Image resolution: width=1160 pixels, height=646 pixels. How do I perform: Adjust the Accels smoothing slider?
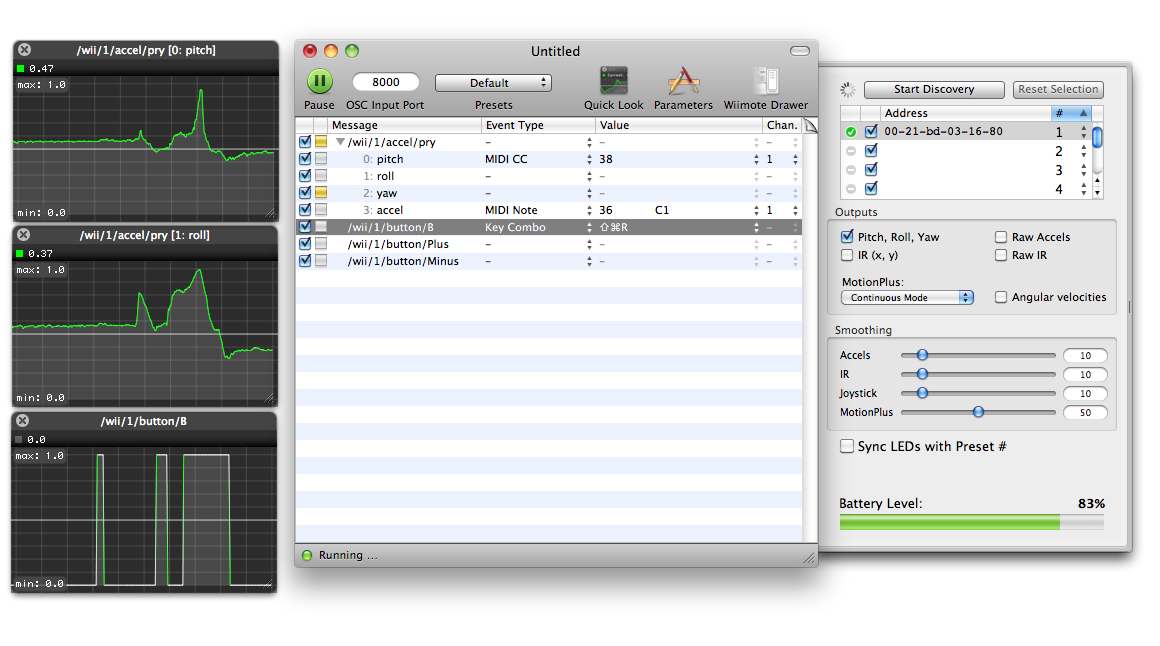tap(923, 355)
